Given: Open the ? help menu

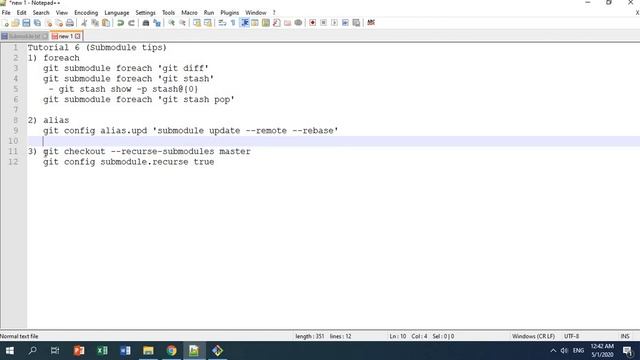Looking at the screenshot, I should (x=274, y=13).
